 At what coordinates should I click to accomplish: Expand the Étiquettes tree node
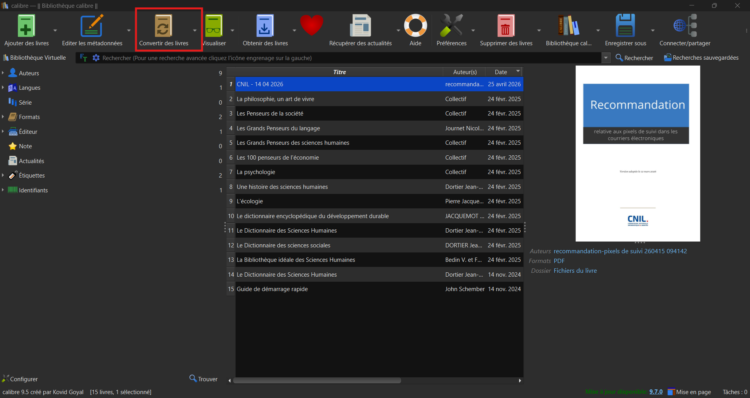click(x=3, y=176)
